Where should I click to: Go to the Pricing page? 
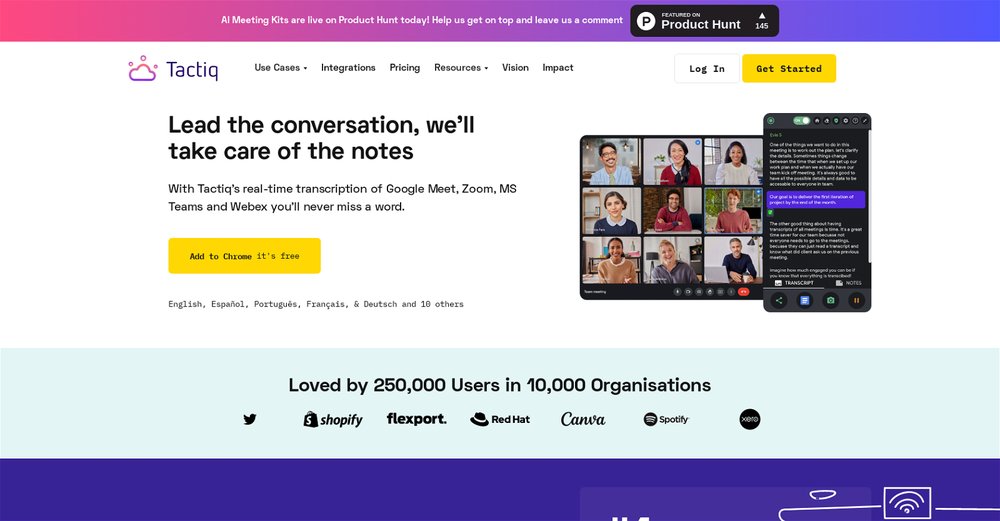[405, 68]
